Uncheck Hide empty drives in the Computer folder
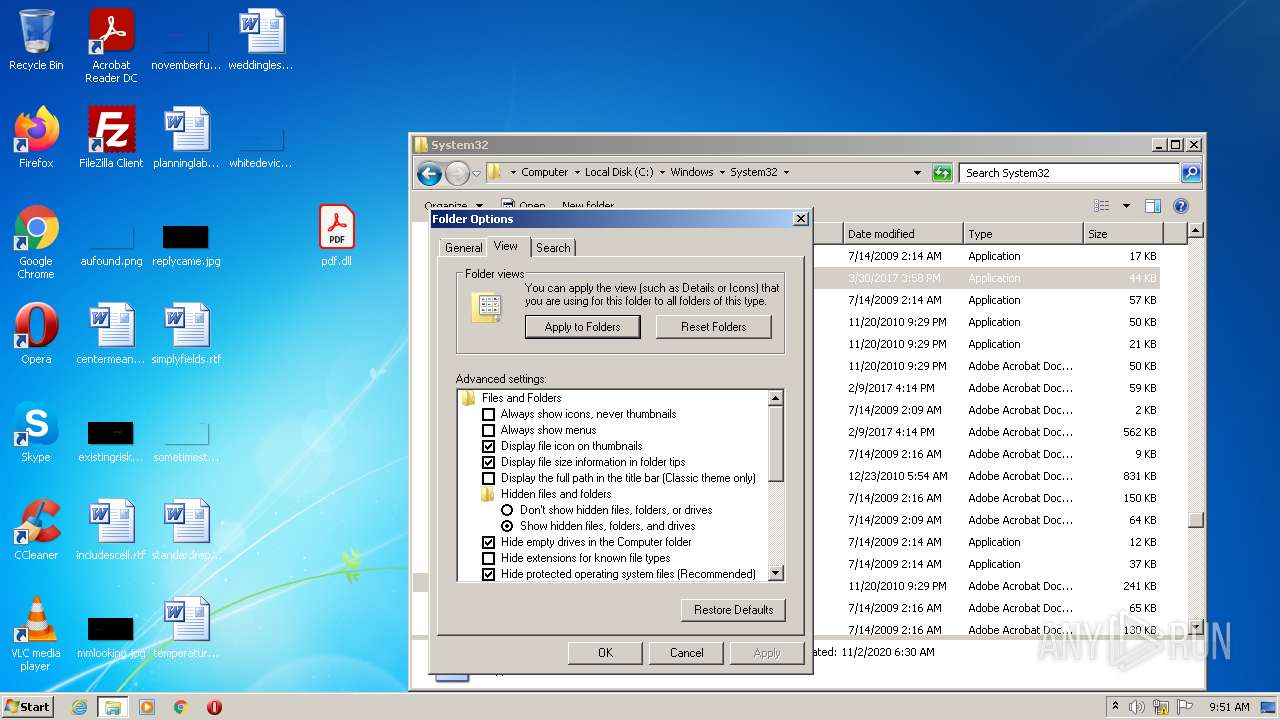1280x720 pixels. click(x=489, y=542)
